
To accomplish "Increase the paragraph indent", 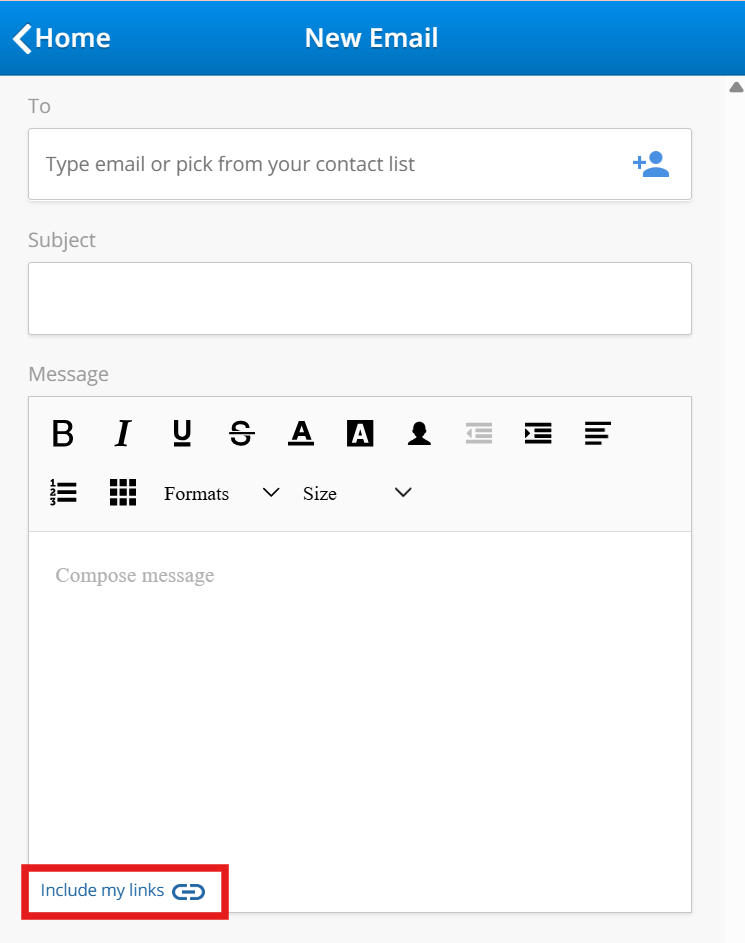I will pyautogui.click(x=538, y=433).
